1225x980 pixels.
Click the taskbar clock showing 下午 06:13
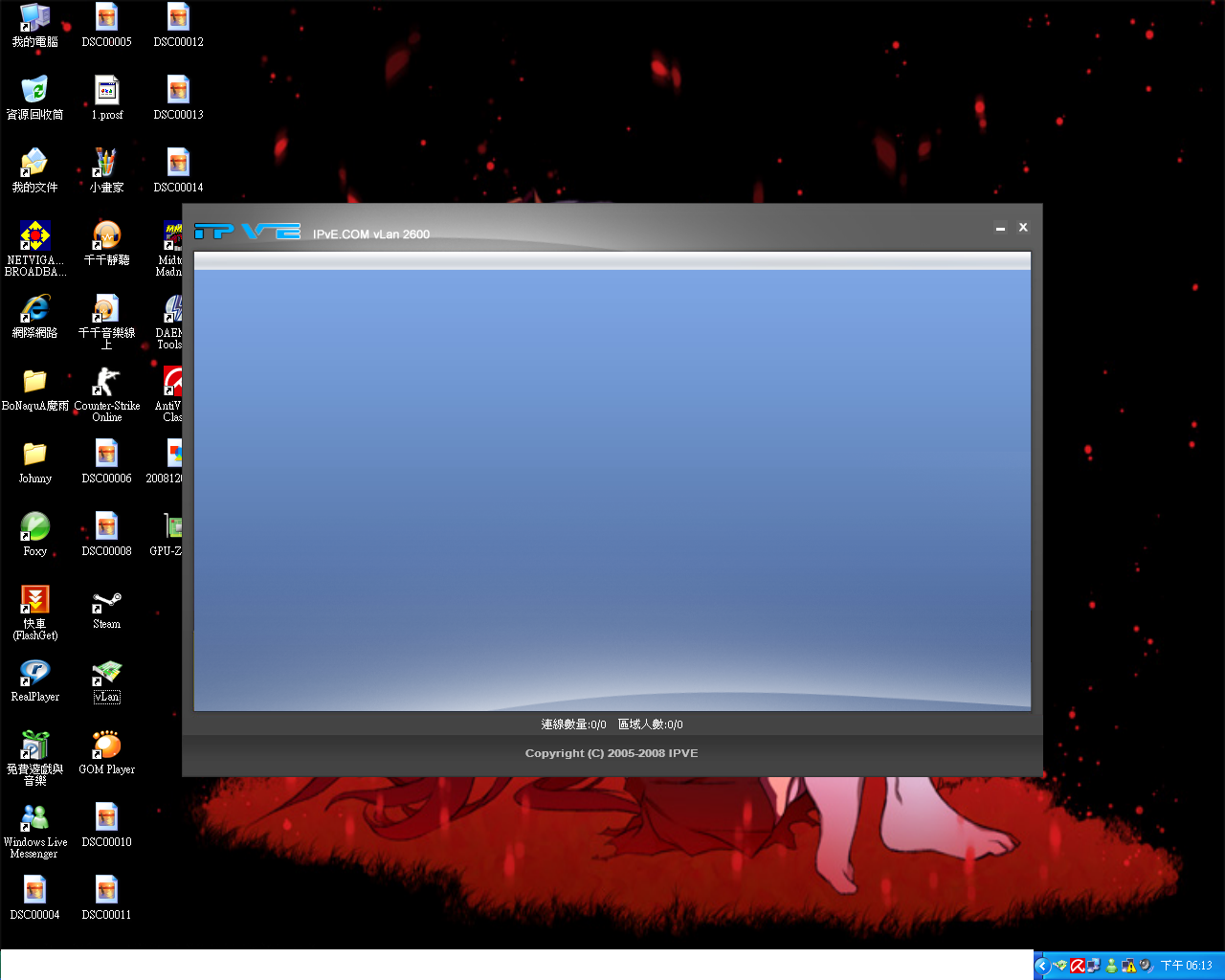click(x=1187, y=966)
